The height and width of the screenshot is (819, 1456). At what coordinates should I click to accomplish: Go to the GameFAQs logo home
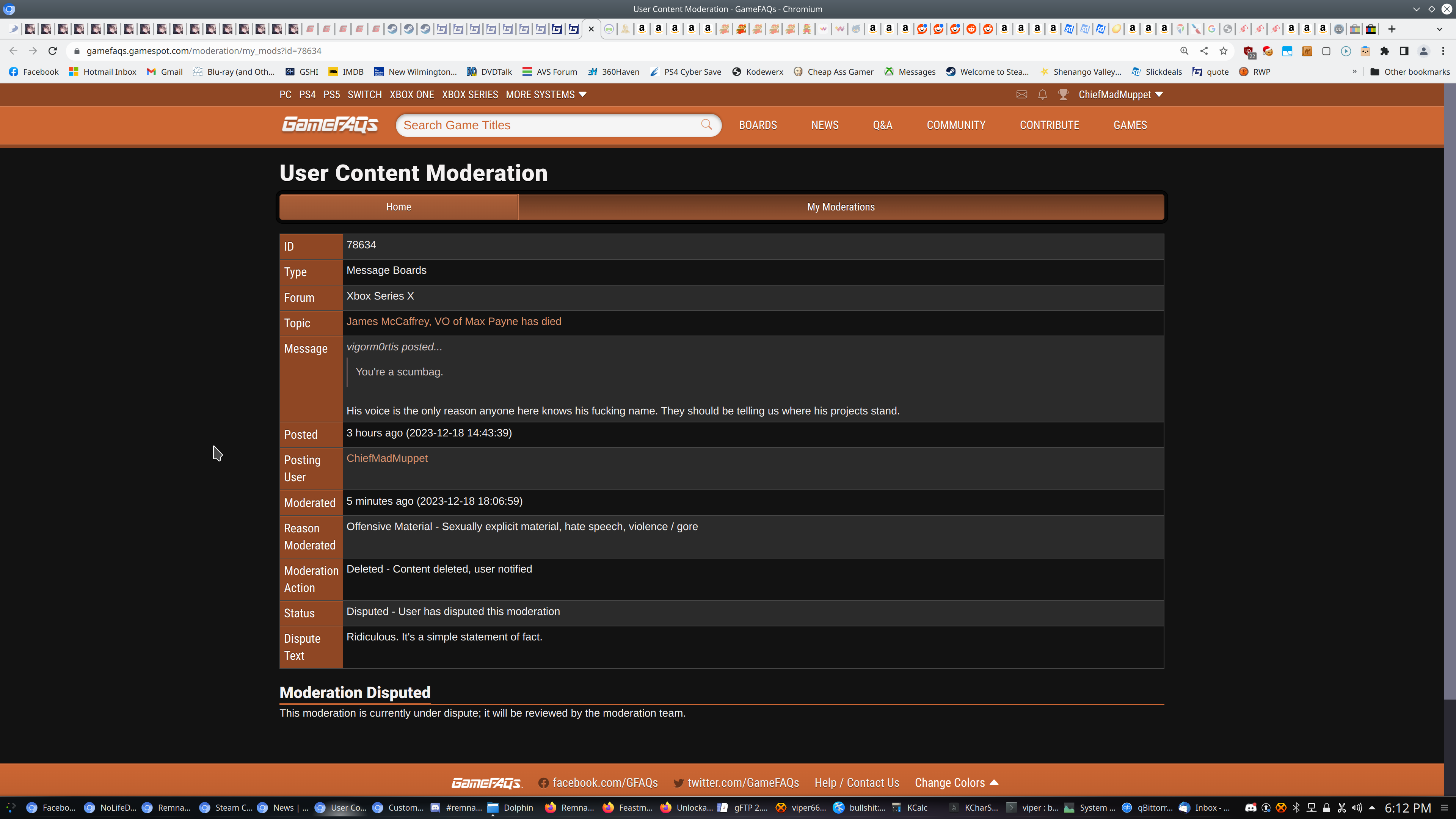click(x=330, y=124)
